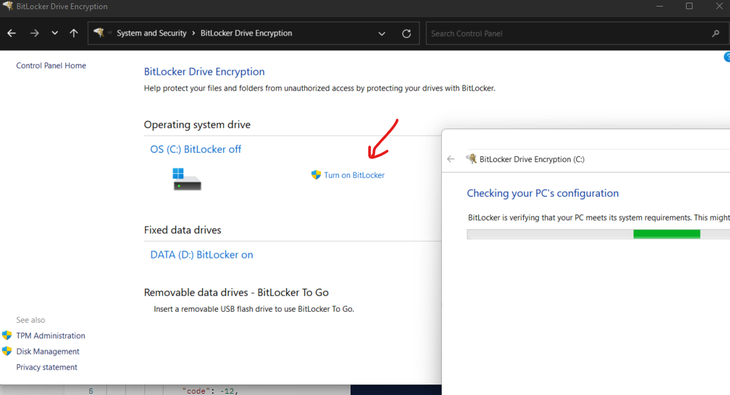
Task: Refresh the Control Panel view
Action: [406, 34]
